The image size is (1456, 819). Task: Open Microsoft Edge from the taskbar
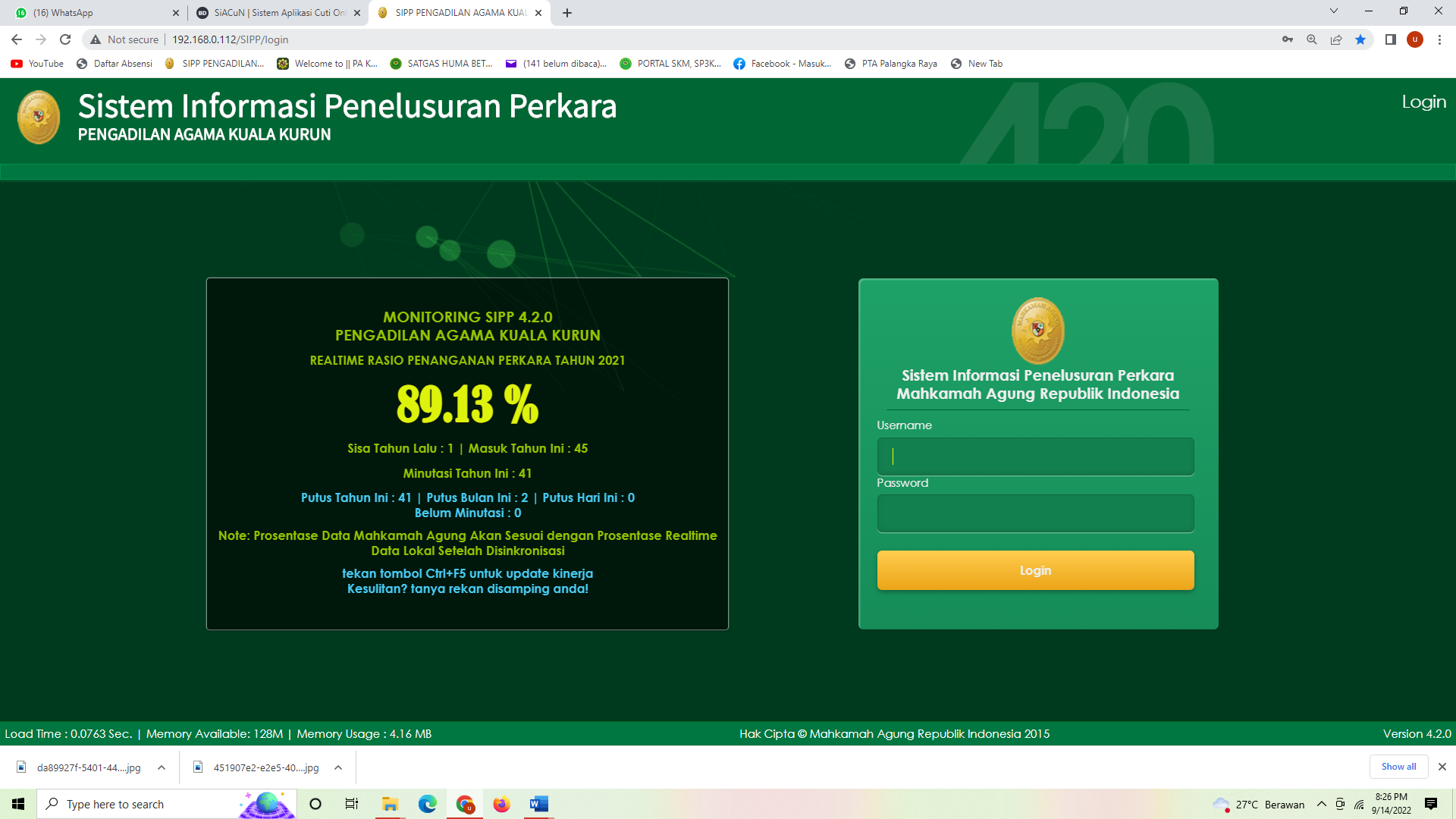pos(427,804)
